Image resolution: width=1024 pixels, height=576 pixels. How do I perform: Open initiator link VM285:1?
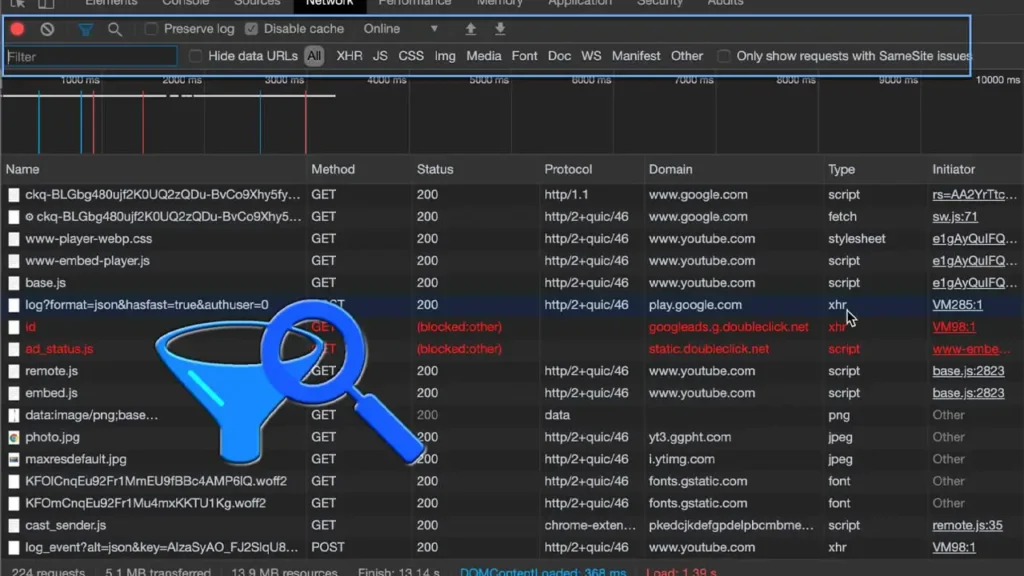[x=957, y=305]
